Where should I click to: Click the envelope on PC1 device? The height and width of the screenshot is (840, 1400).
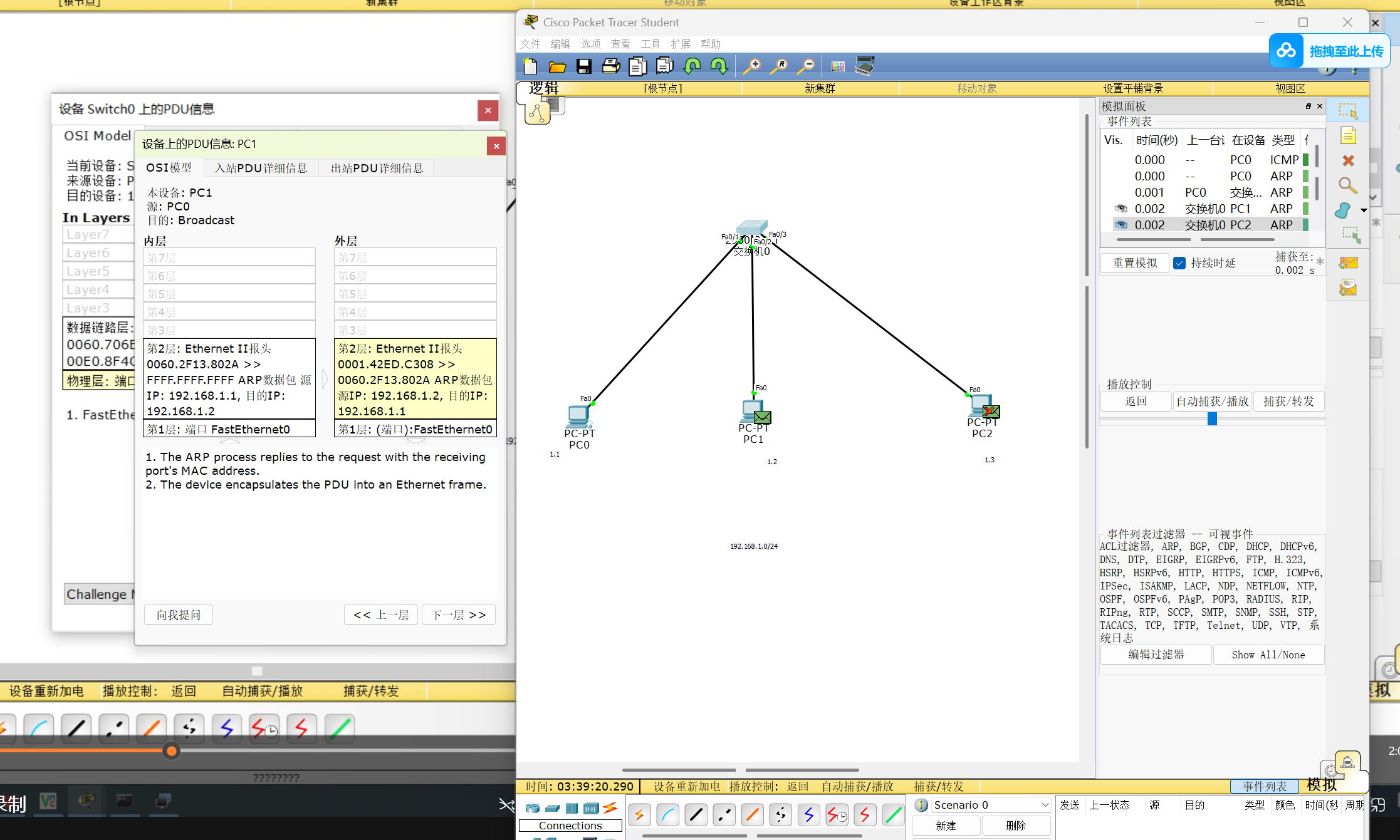pos(762,417)
